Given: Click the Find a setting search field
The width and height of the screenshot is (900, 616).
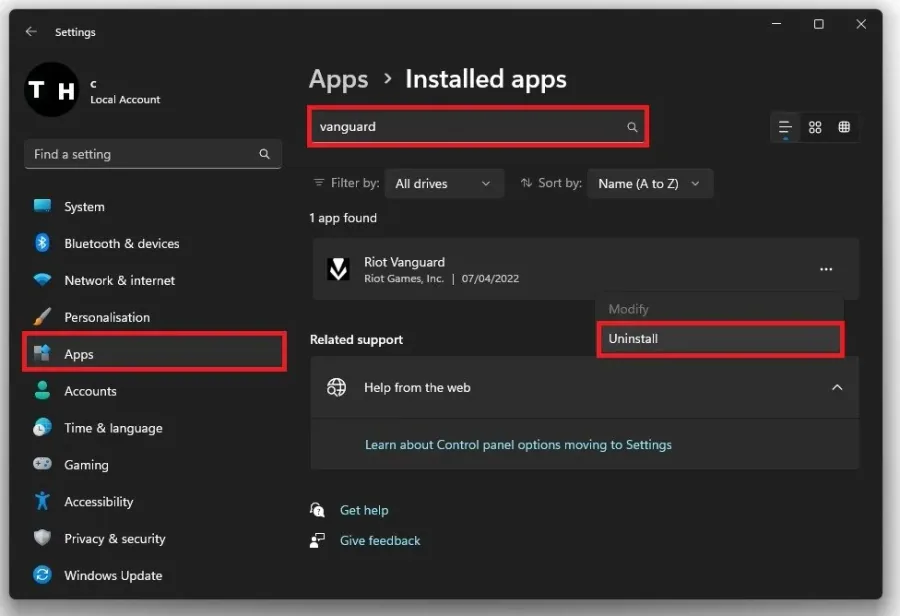Looking at the screenshot, I should pos(153,154).
